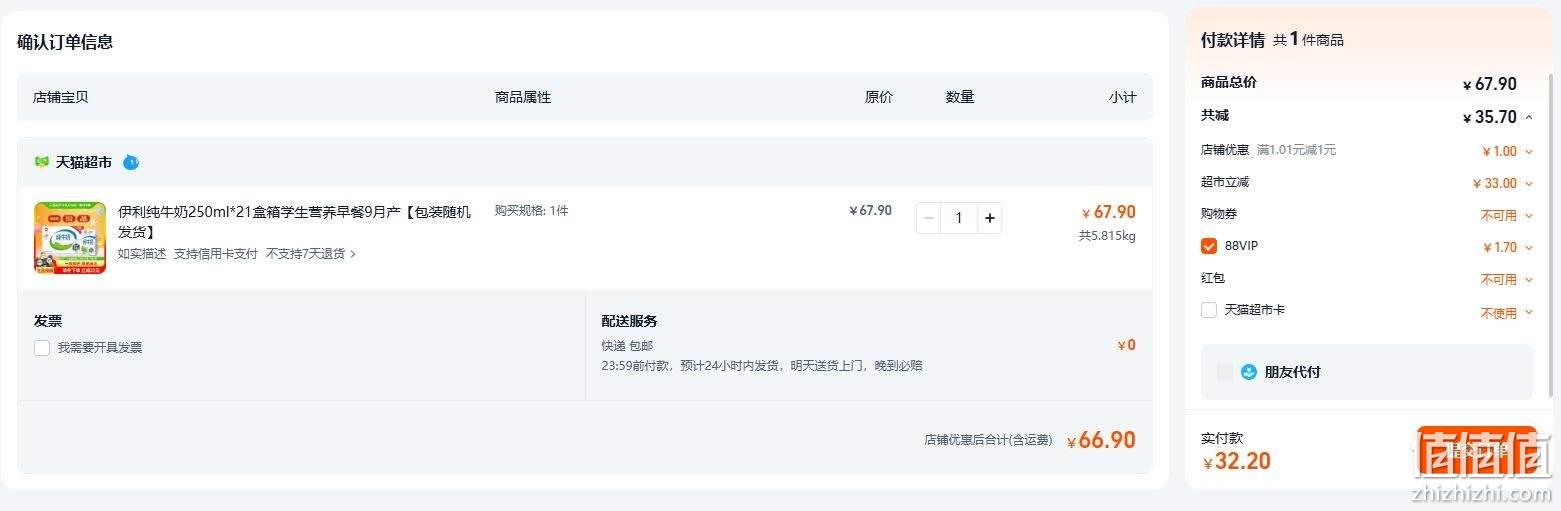This screenshot has width=1561, height=511.
Task: Click the payment details panel scrollbar
Action: [1549, 237]
